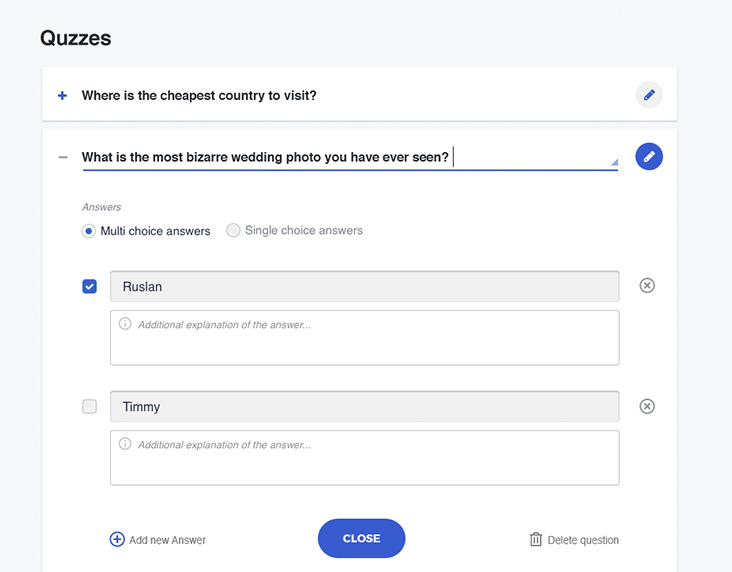732x572 pixels.
Task: Click the info icon in Ruslan's explanation box
Action: coord(125,324)
